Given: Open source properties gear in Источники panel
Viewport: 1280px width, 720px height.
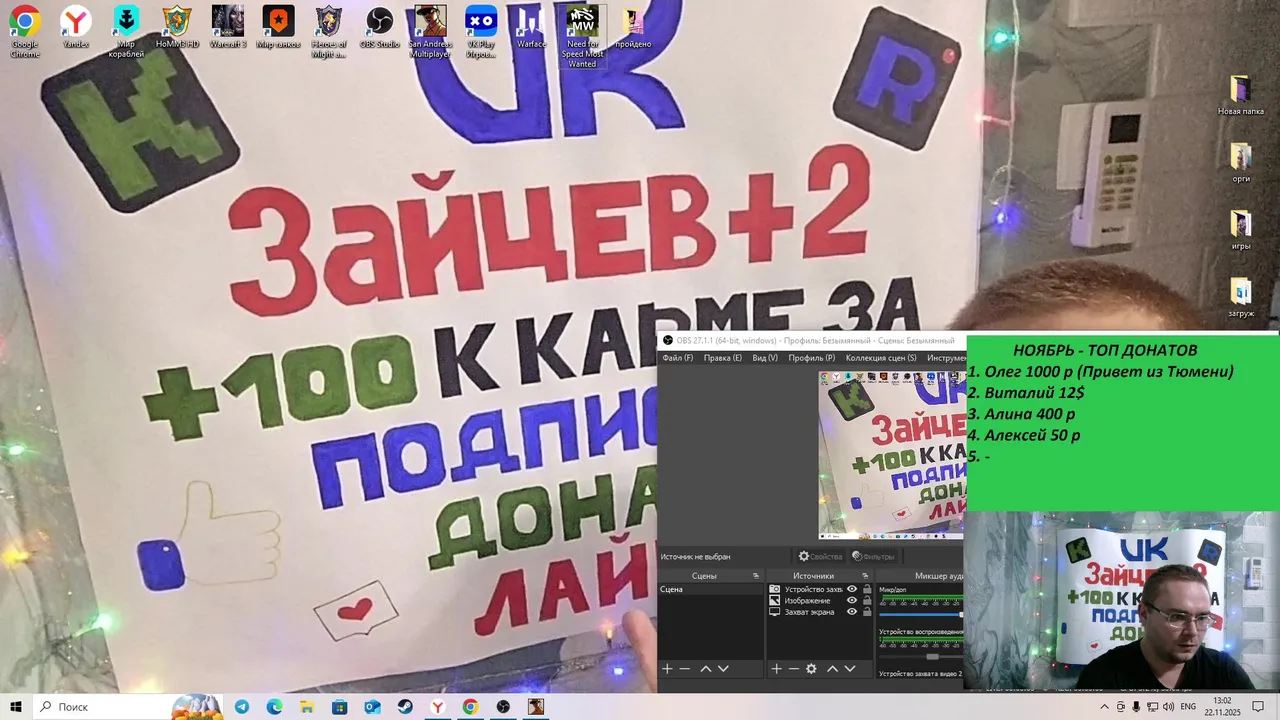Looking at the screenshot, I should (x=811, y=668).
